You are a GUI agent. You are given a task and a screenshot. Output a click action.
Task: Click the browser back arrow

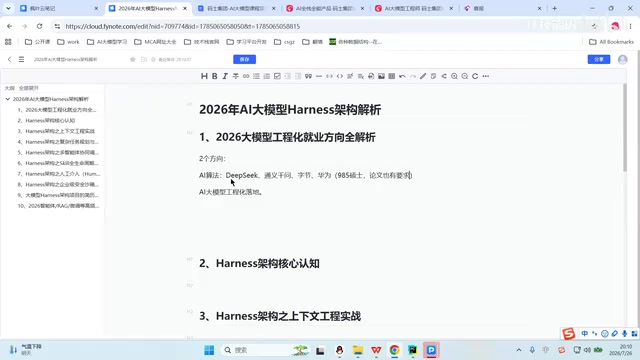9,26
